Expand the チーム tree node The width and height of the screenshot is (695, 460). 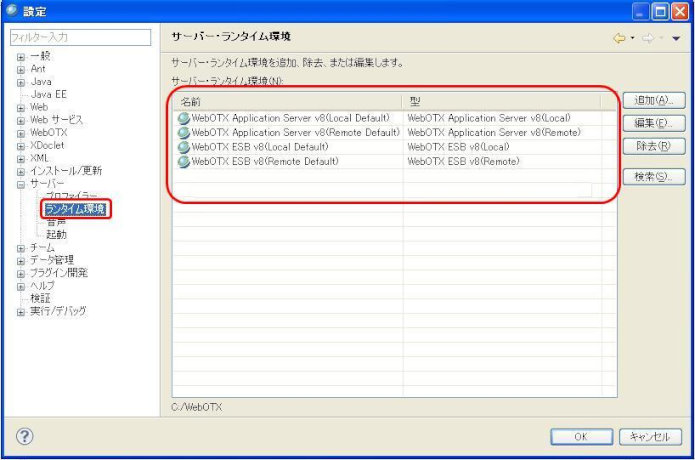pyautogui.click(x=20, y=248)
